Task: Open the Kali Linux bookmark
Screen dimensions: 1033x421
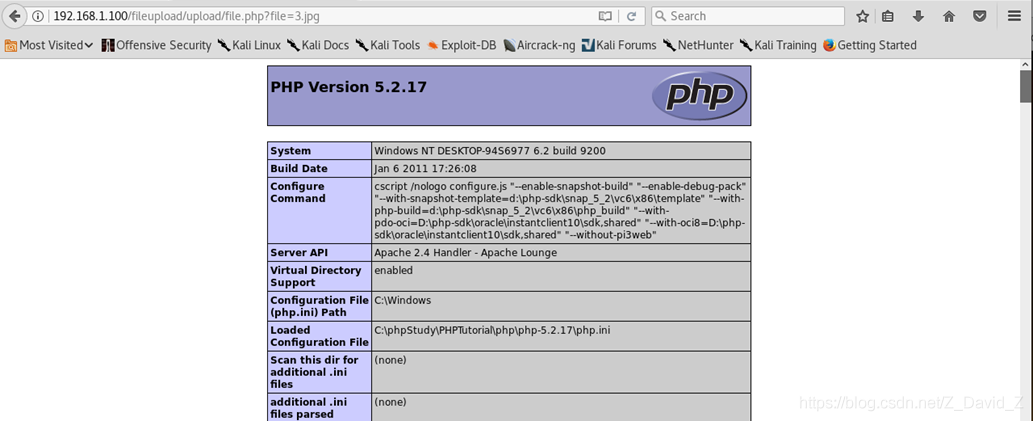Action: (x=249, y=45)
